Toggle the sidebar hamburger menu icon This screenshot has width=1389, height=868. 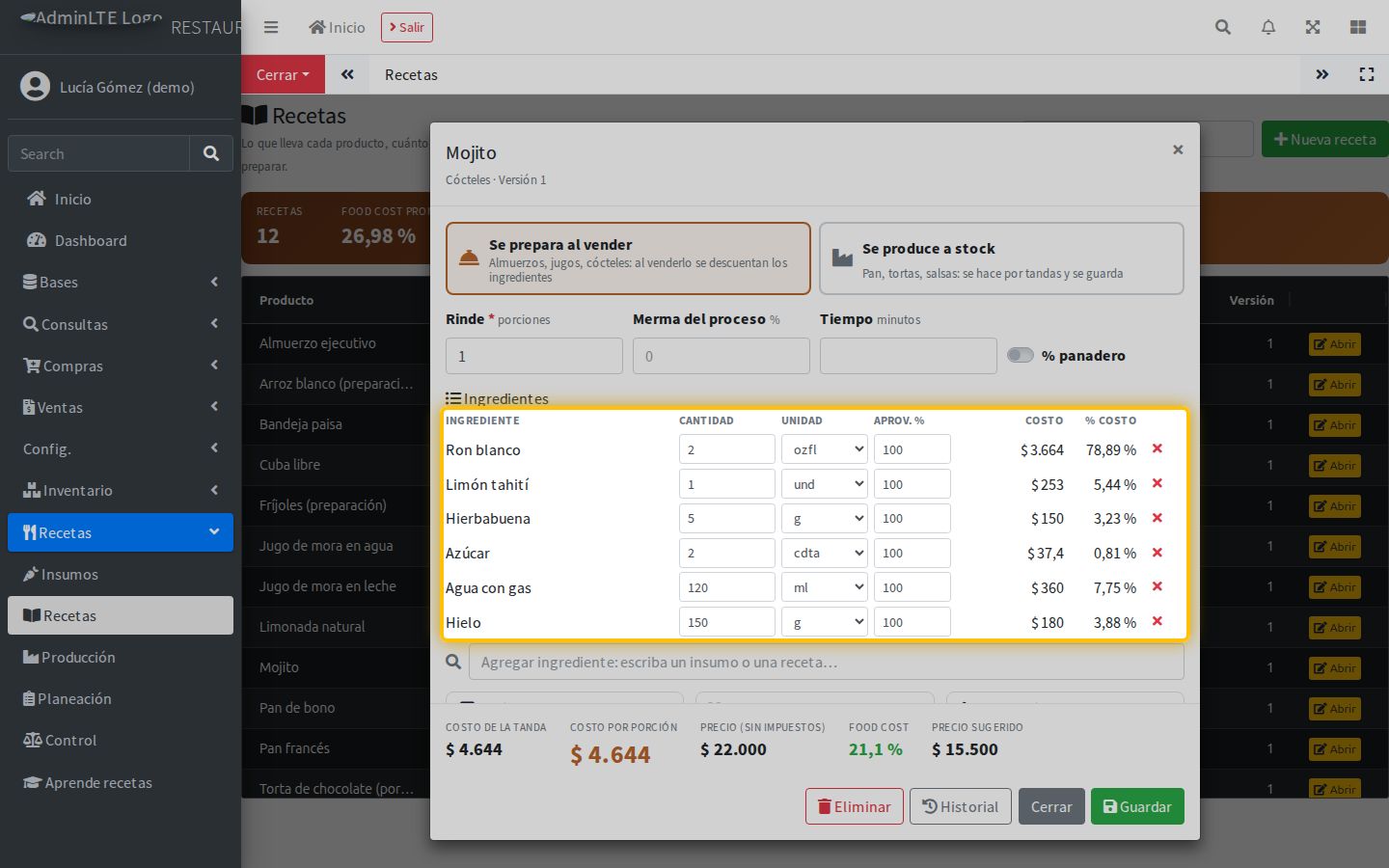[271, 27]
